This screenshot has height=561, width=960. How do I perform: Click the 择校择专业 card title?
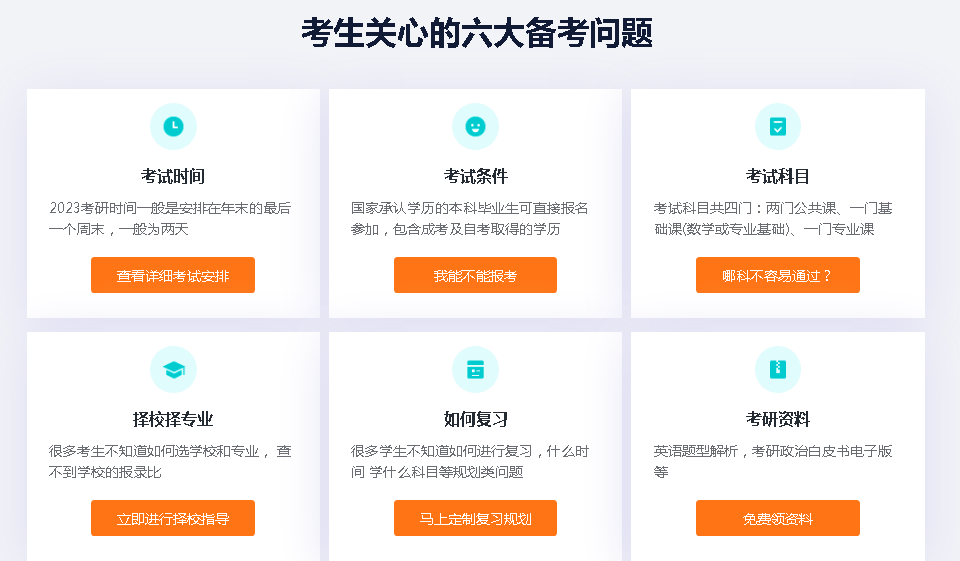click(173, 420)
